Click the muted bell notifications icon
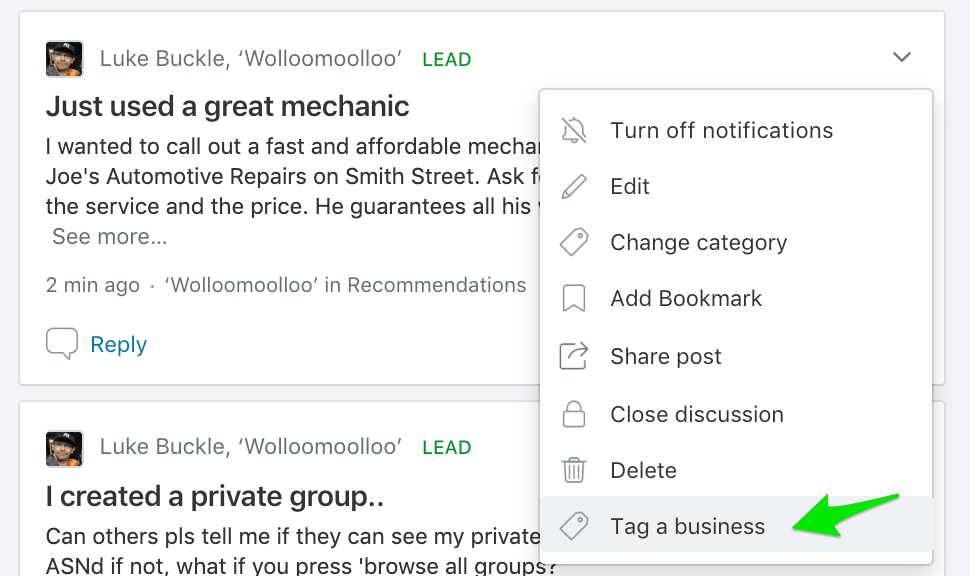This screenshot has height=576, width=970. point(573,131)
